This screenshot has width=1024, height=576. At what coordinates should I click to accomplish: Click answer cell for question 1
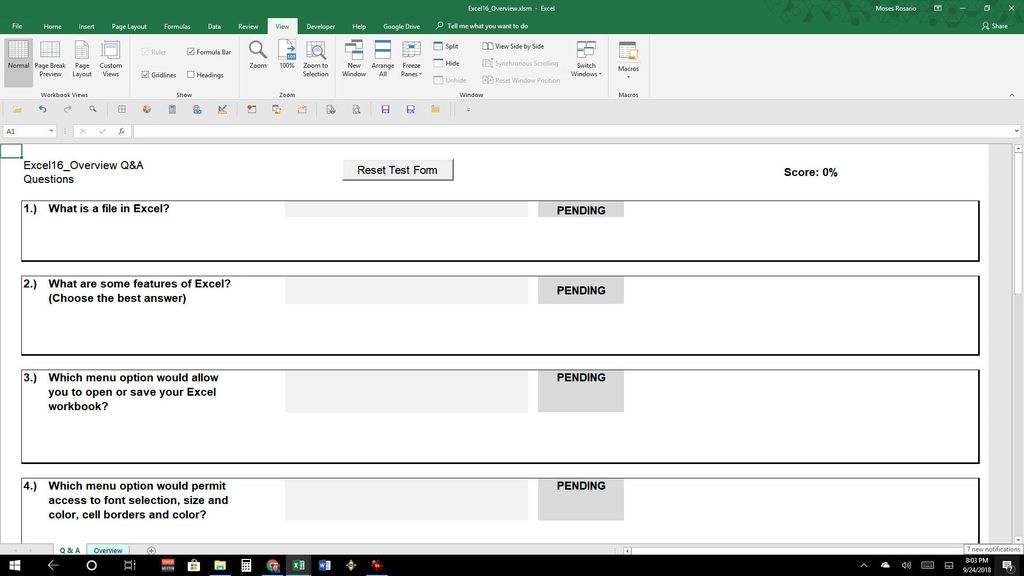tap(406, 210)
